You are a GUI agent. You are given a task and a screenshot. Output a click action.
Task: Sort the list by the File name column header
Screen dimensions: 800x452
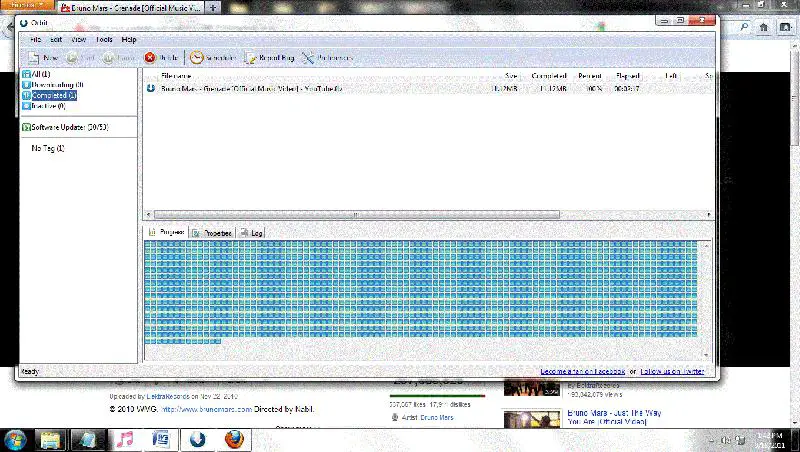[176, 76]
